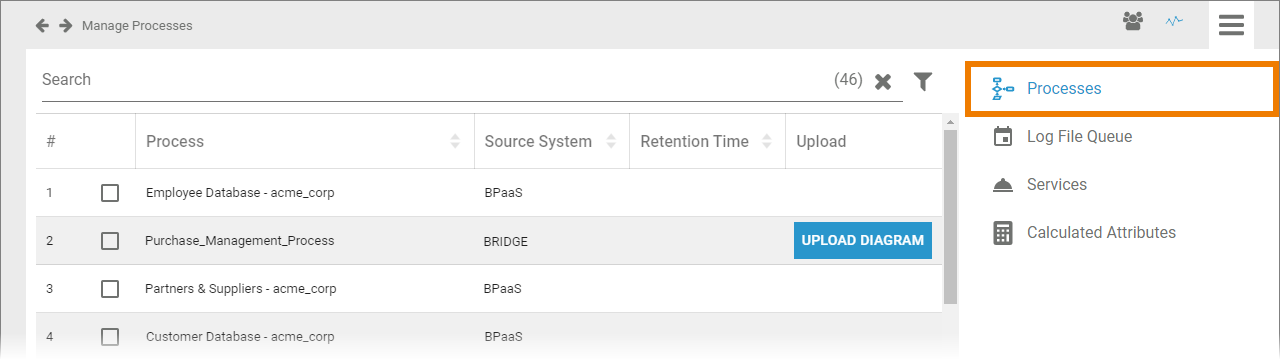
Task: Sort by Process column arrows
Action: (456, 141)
